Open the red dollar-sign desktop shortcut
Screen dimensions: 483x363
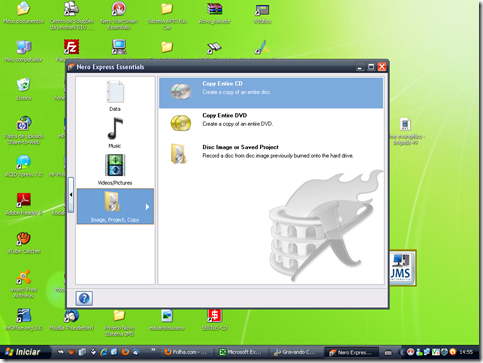click(214, 319)
